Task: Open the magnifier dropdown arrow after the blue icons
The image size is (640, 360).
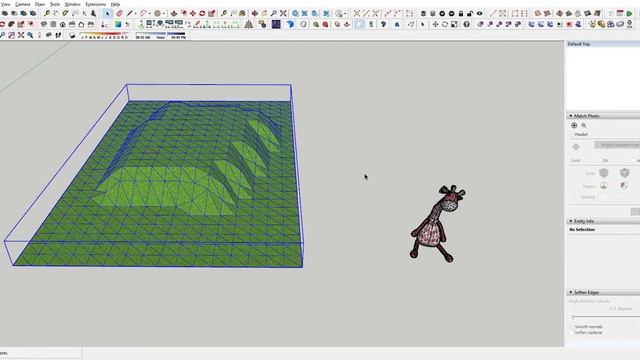Action: click(345, 13)
